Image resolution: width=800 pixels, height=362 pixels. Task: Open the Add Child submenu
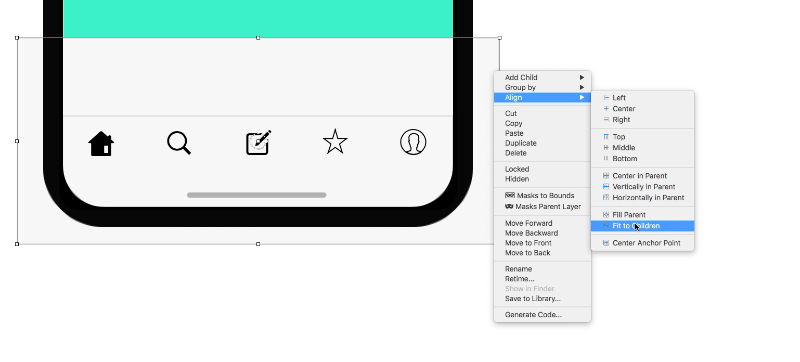click(x=542, y=77)
